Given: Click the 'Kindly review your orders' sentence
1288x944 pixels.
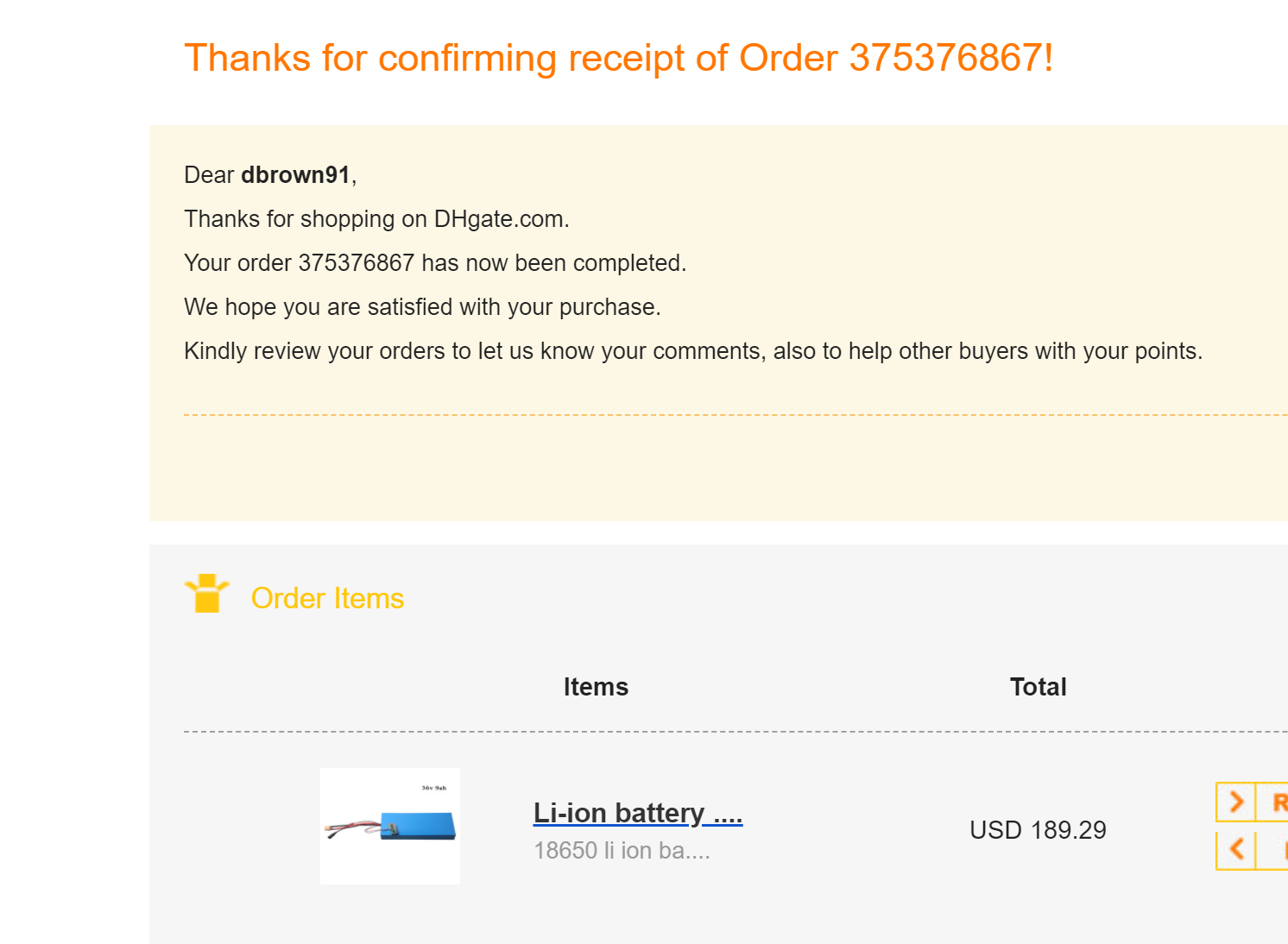Looking at the screenshot, I should click(x=692, y=351).
